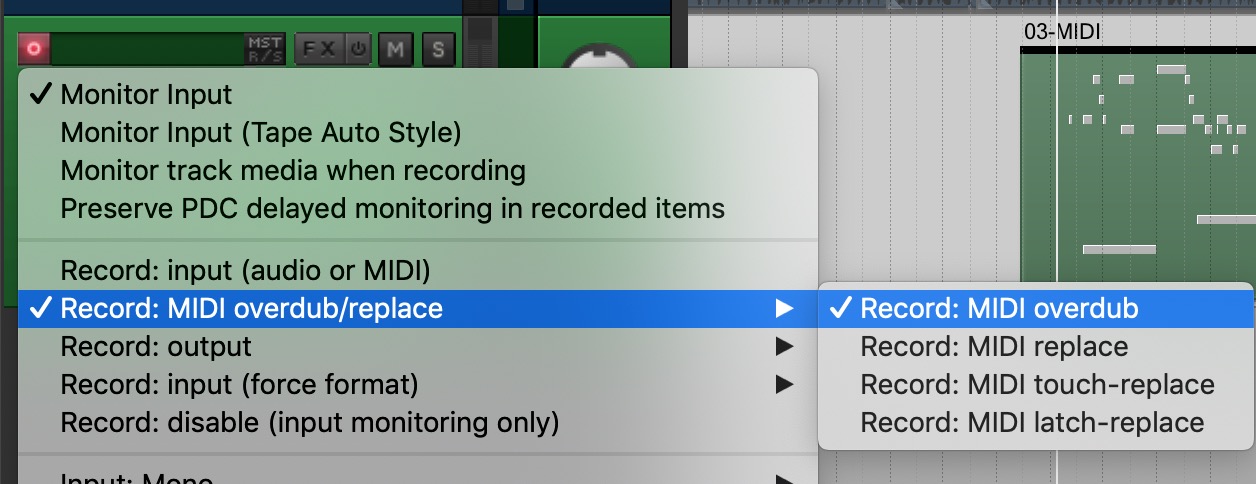
Task: Open the MST R/S routing button
Action: point(265,48)
